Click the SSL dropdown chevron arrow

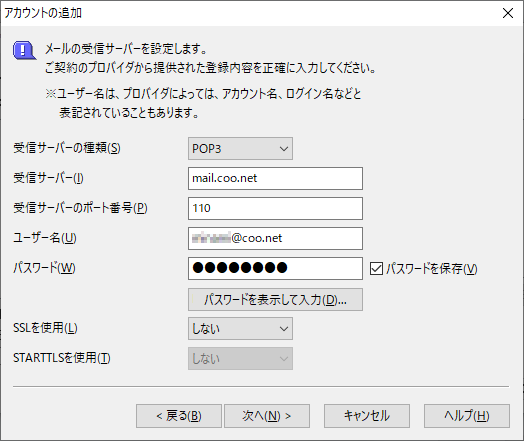(x=284, y=329)
